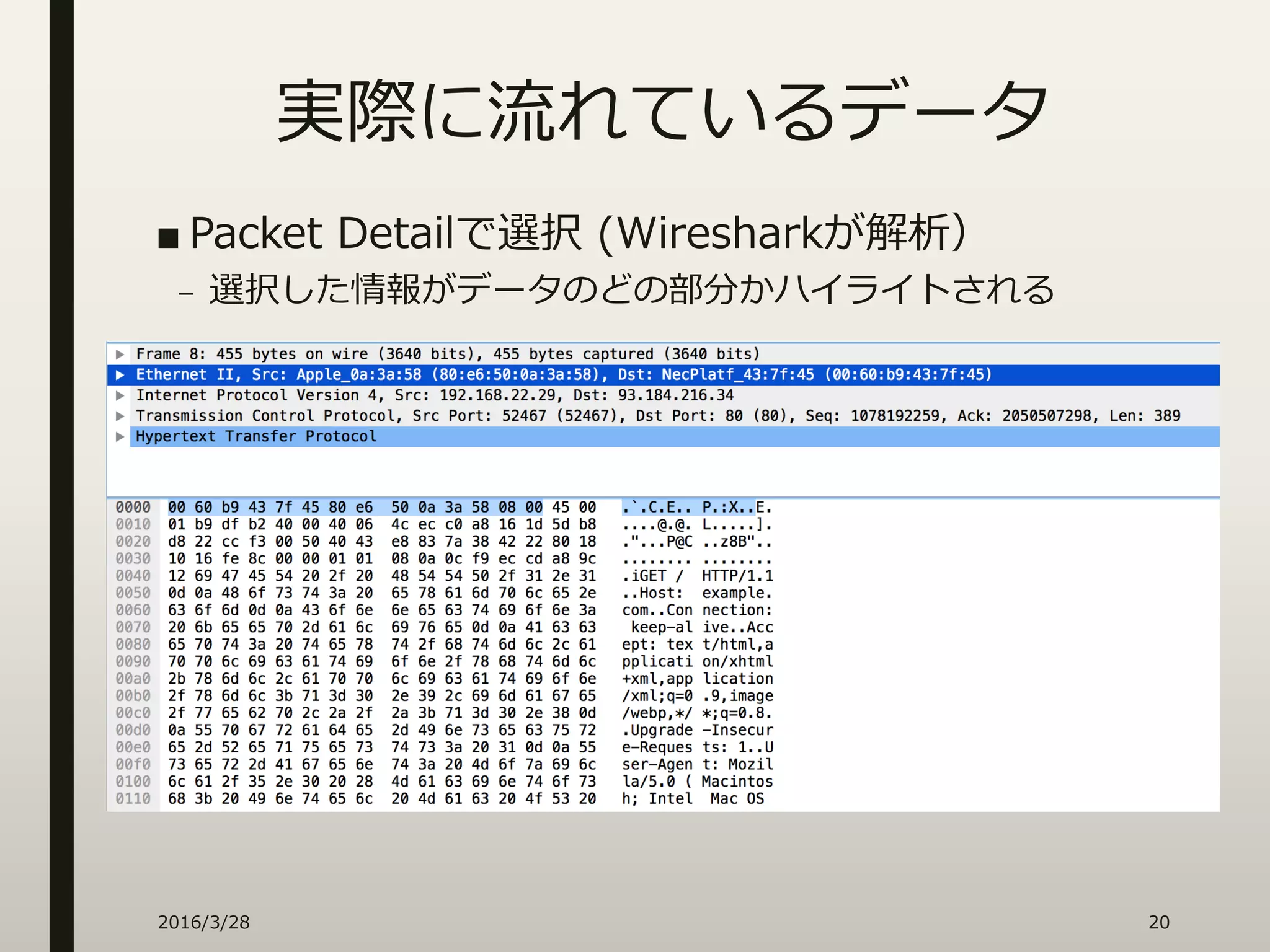Select Hypertext Transfer Protocol row

pos(663,437)
